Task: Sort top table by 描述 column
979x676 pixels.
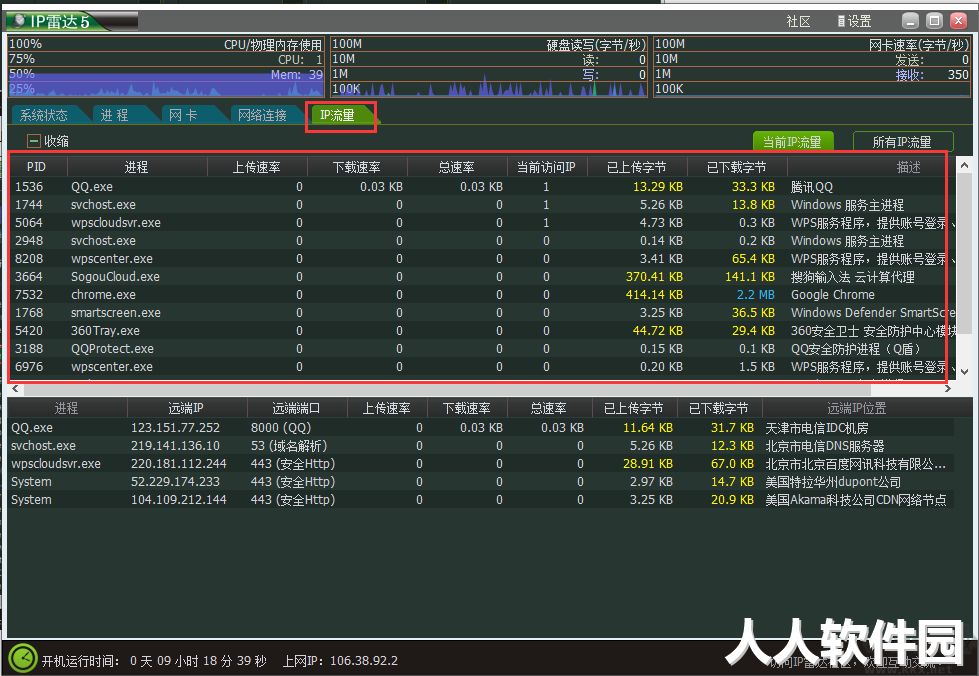Action: tap(908, 167)
